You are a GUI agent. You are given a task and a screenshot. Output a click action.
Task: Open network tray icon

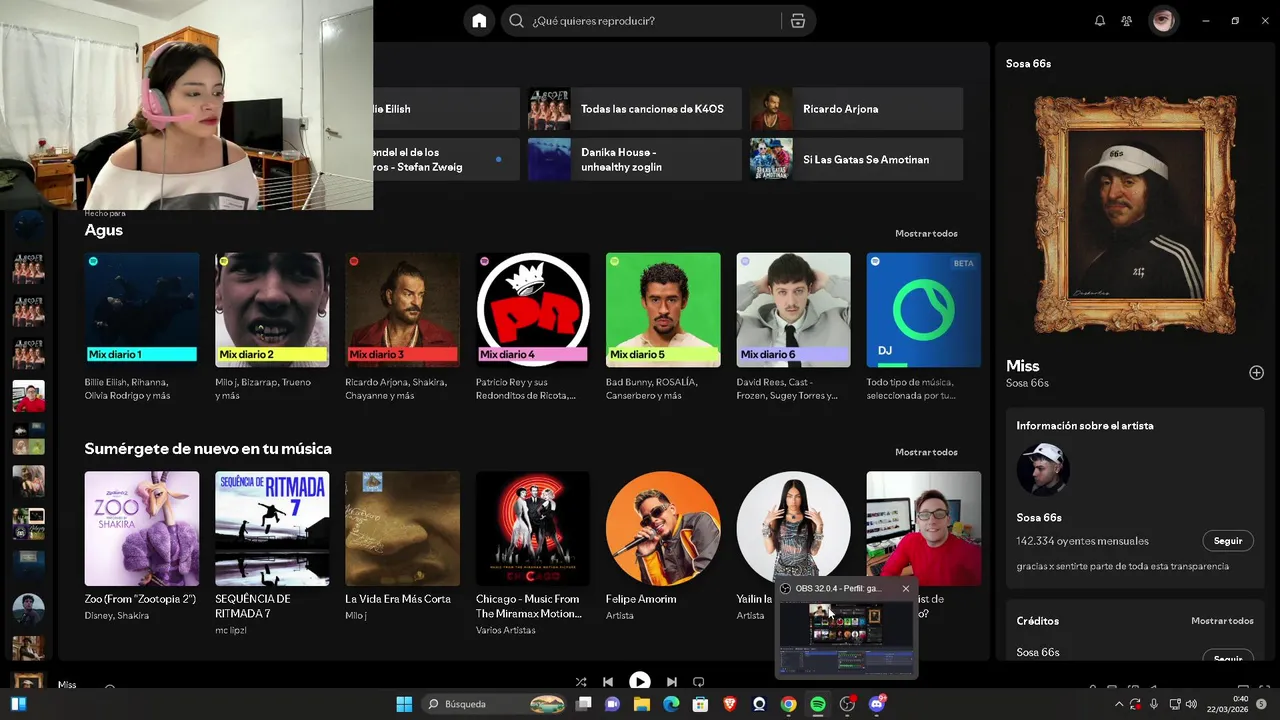(1175, 704)
